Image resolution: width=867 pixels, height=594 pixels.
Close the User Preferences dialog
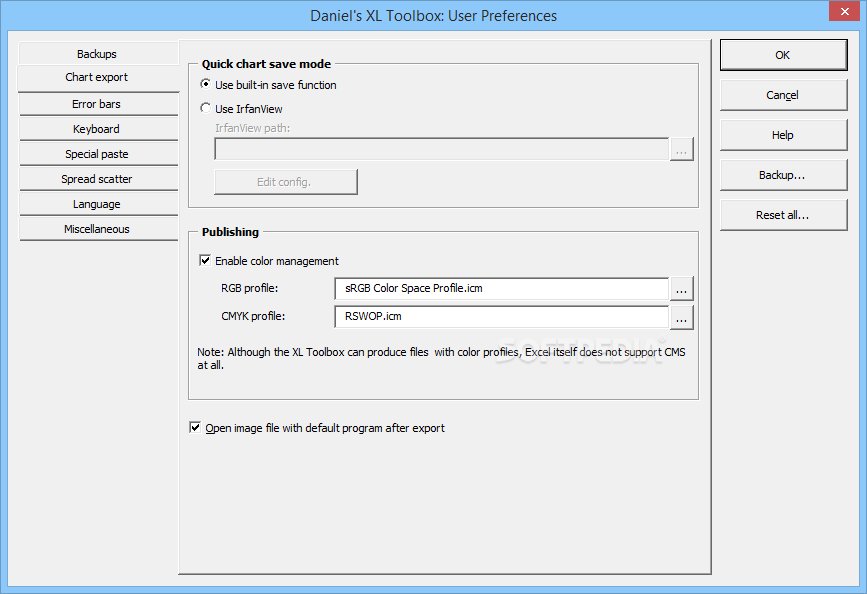click(844, 11)
